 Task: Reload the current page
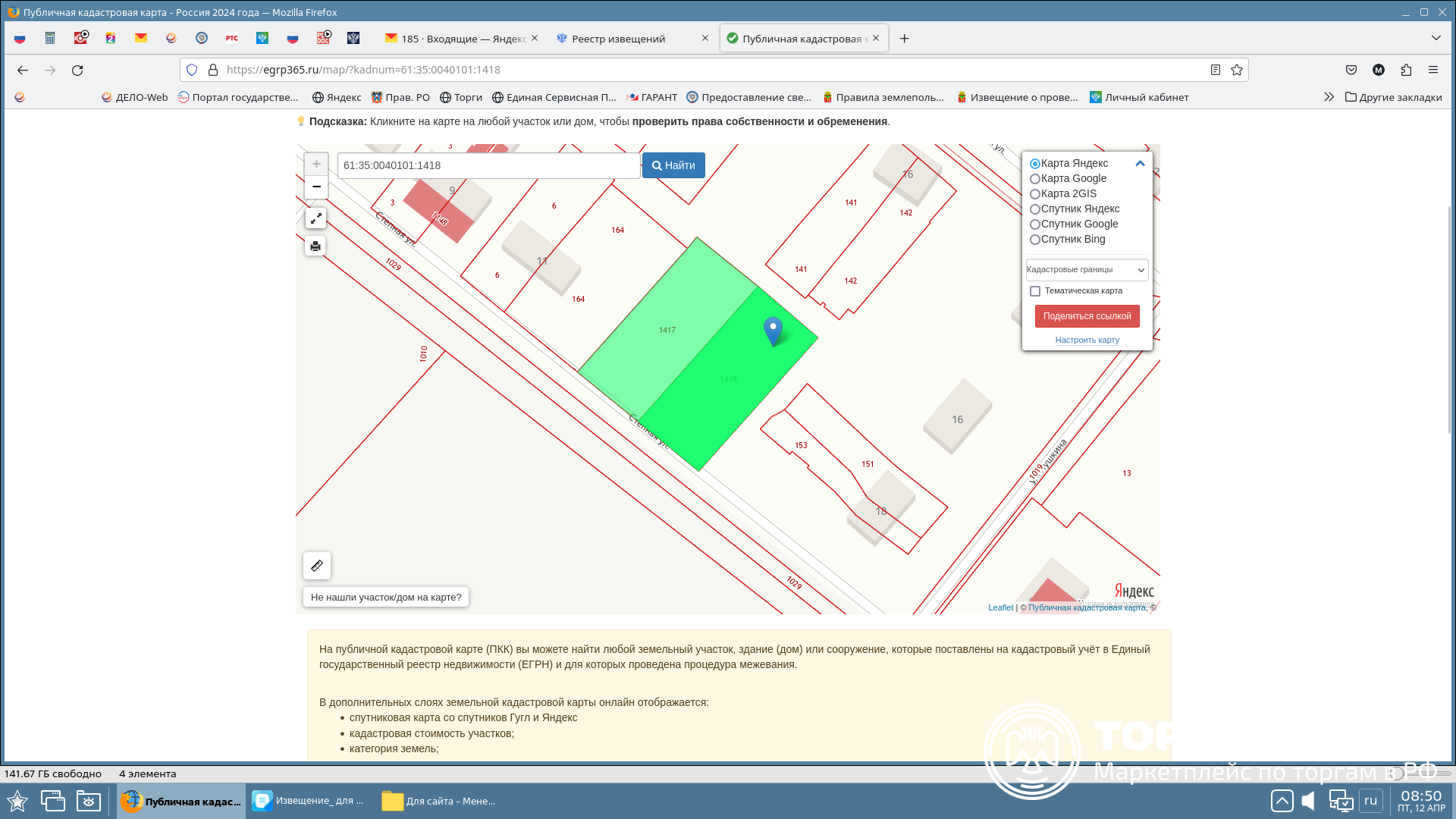[x=77, y=70]
